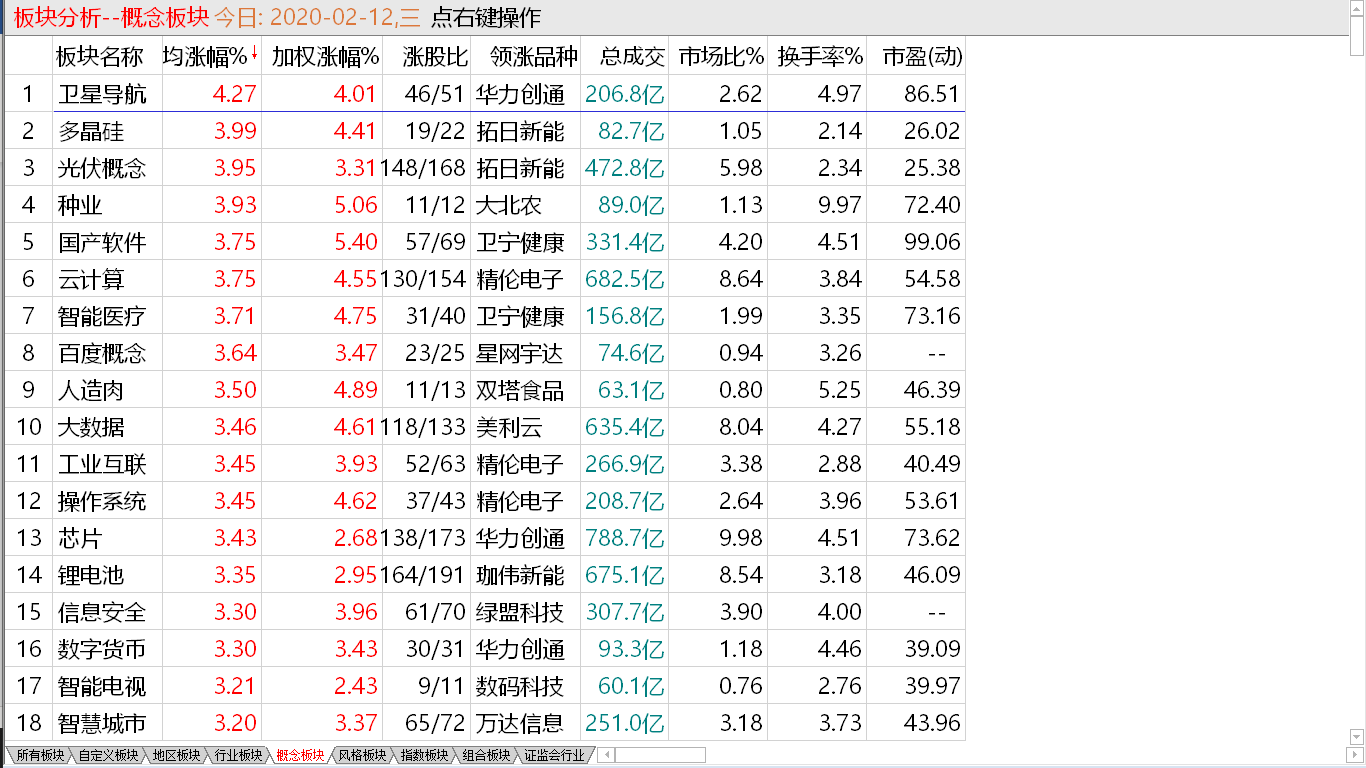
Task: Select the 云计算 sector
Action: click(91, 279)
